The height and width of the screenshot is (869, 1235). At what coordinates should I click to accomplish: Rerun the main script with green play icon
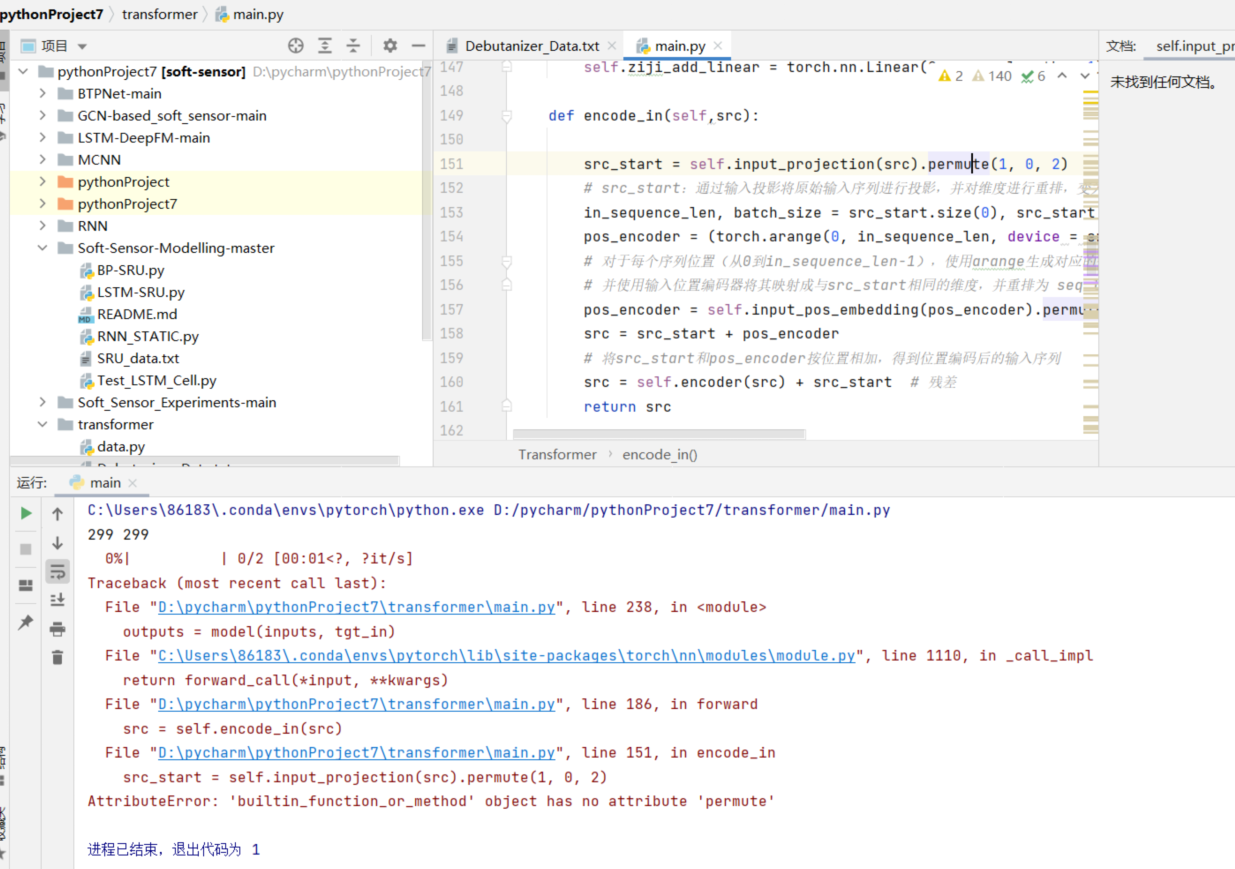click(26, 513)
